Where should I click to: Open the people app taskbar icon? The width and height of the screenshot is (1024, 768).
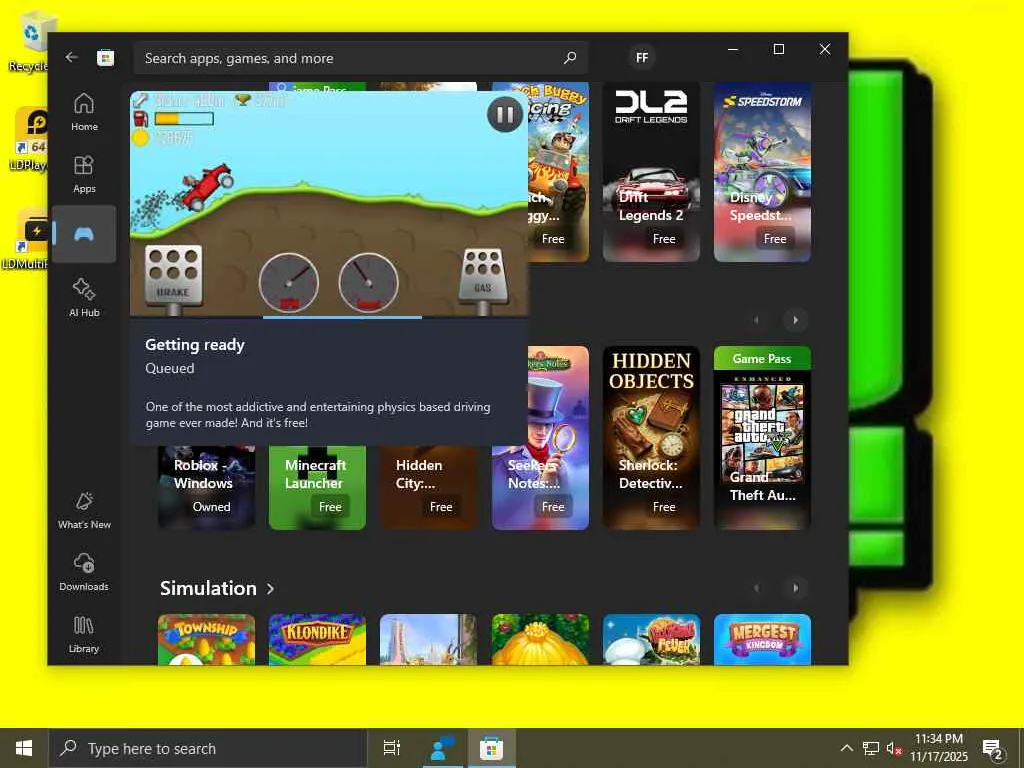pos(442,748)
